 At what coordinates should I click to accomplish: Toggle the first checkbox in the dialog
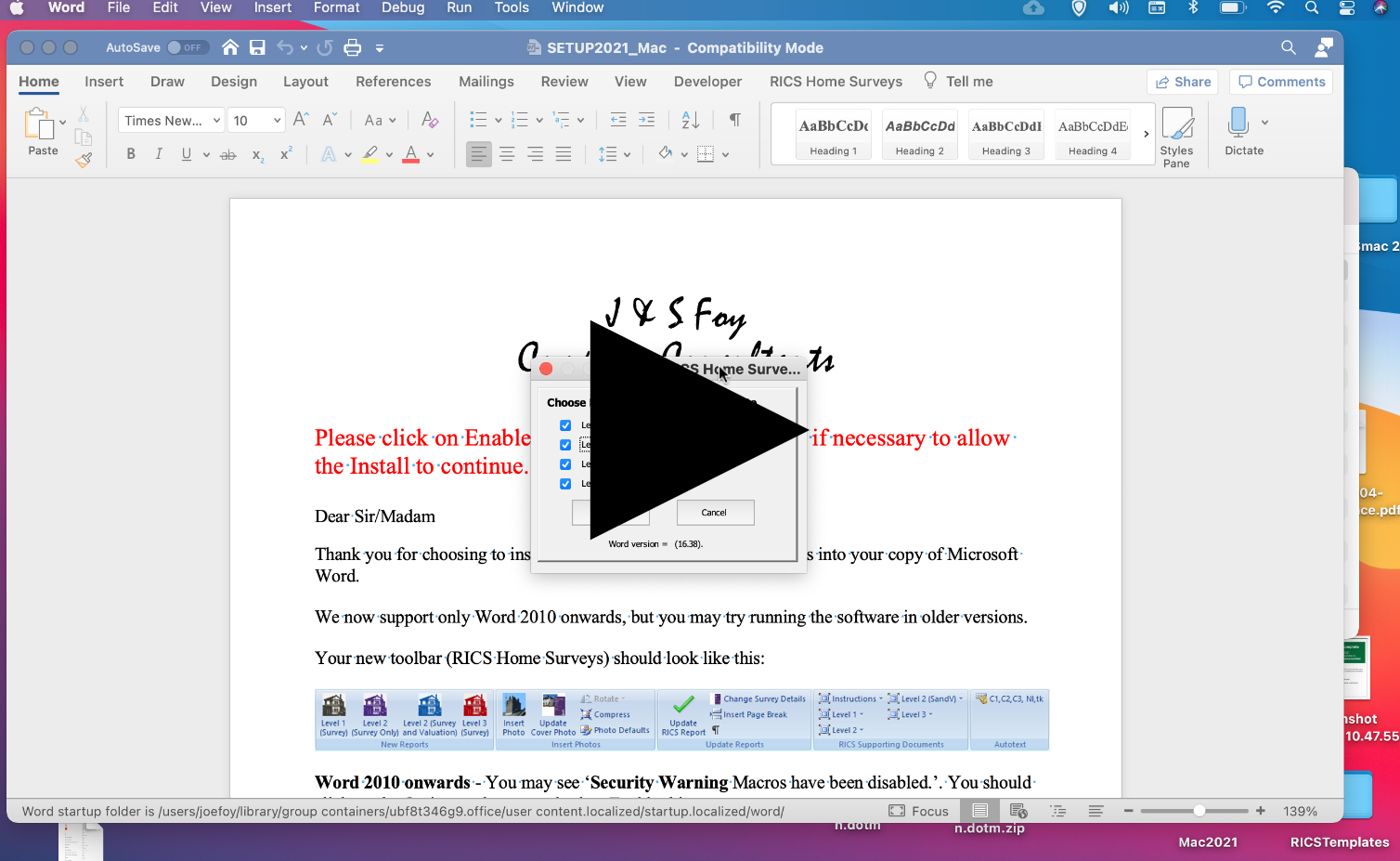coord(565,425)
